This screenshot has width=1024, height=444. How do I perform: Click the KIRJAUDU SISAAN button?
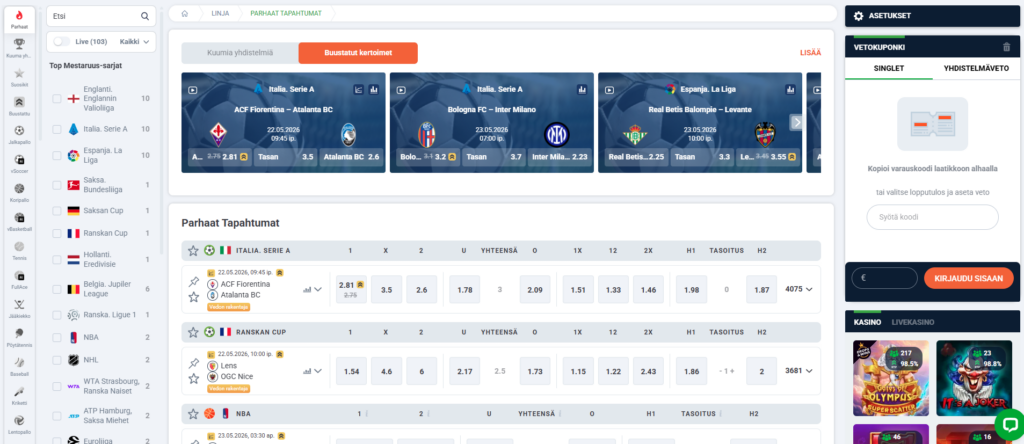[968, 278]
